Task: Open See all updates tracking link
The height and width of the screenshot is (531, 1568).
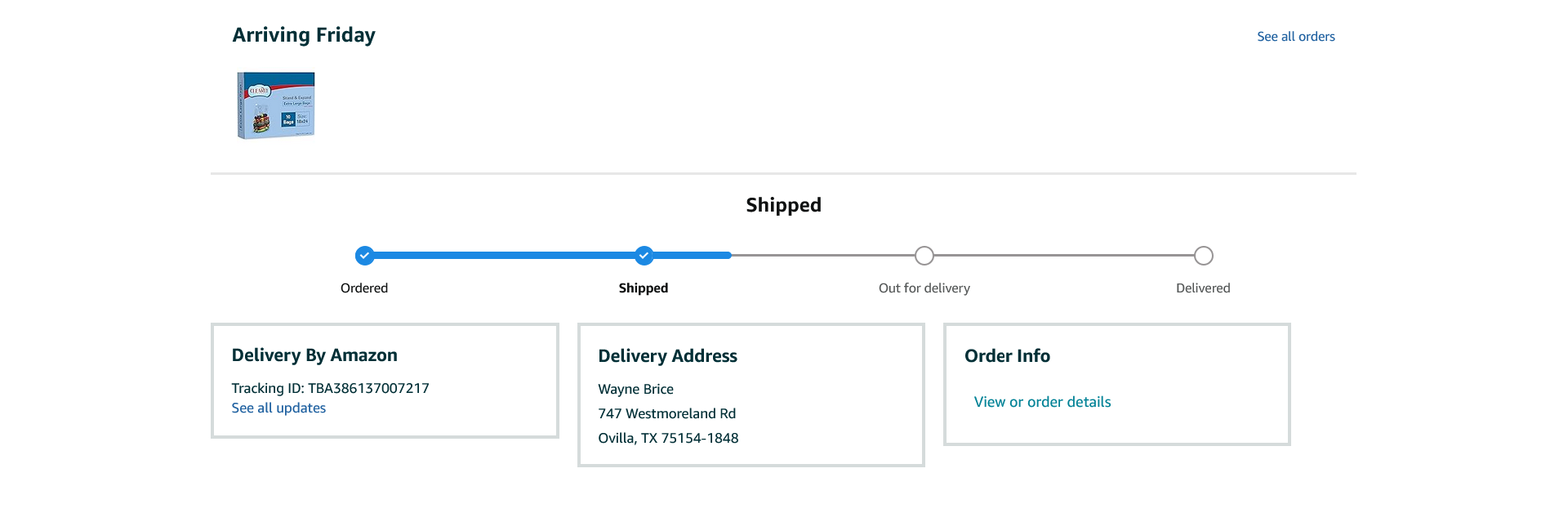Action: 278,408
